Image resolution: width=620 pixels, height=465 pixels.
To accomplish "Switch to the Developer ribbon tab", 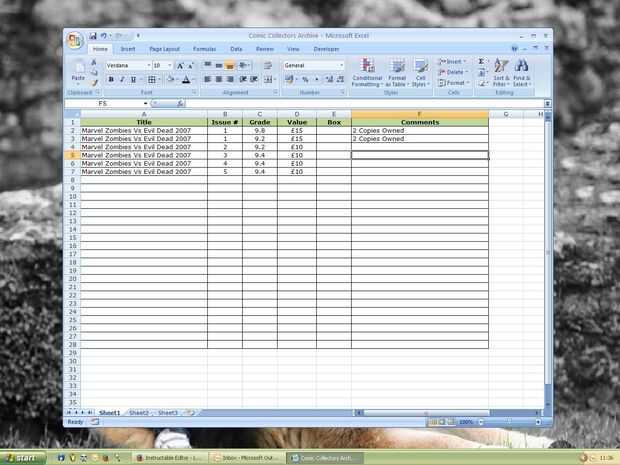I will (x=326, y=49).
